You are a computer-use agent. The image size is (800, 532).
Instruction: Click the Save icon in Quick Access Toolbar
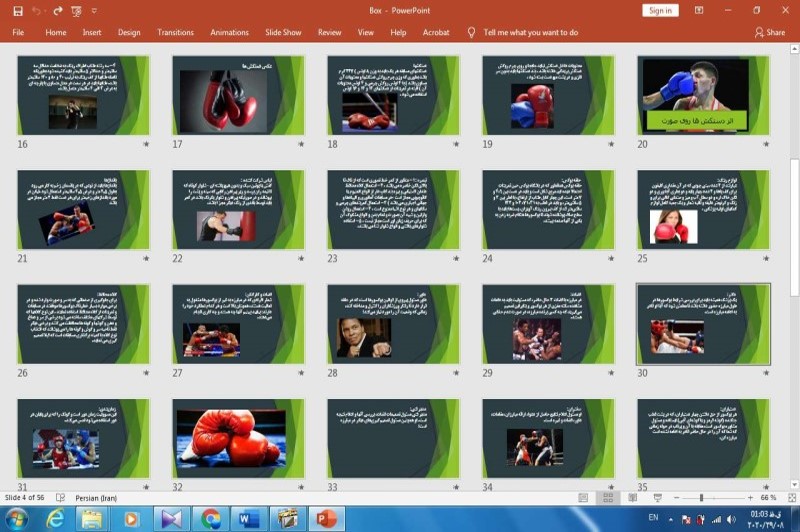coord(18,11)
